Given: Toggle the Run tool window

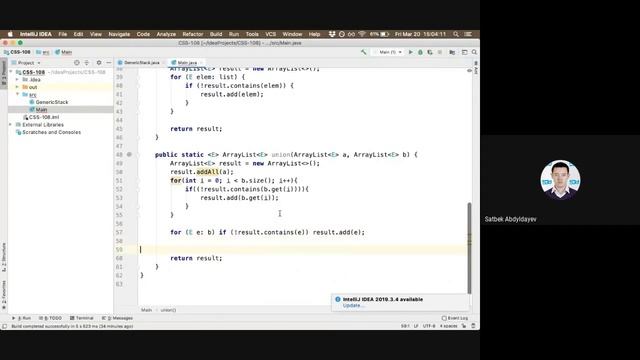Looking at the screenshot, I should (22, 318).
